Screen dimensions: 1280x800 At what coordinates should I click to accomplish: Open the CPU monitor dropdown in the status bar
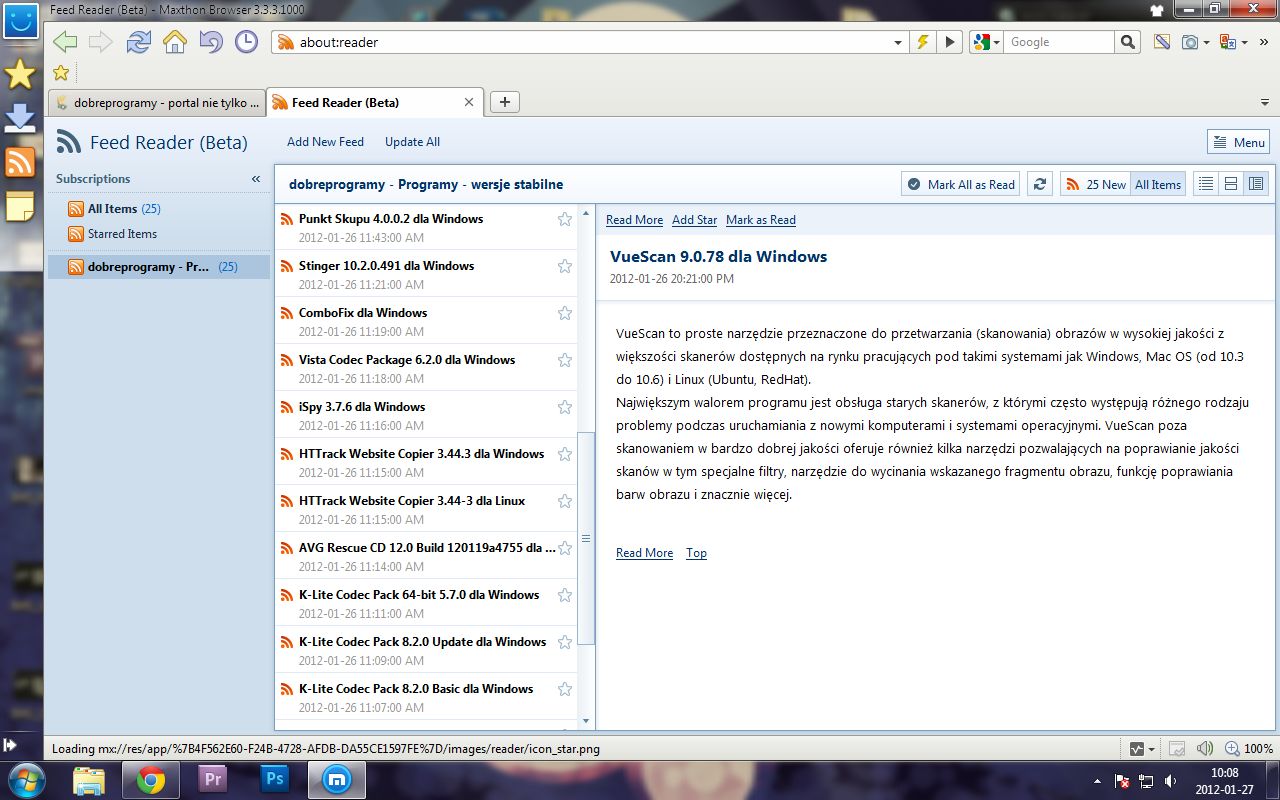(x=1152, y=749)
